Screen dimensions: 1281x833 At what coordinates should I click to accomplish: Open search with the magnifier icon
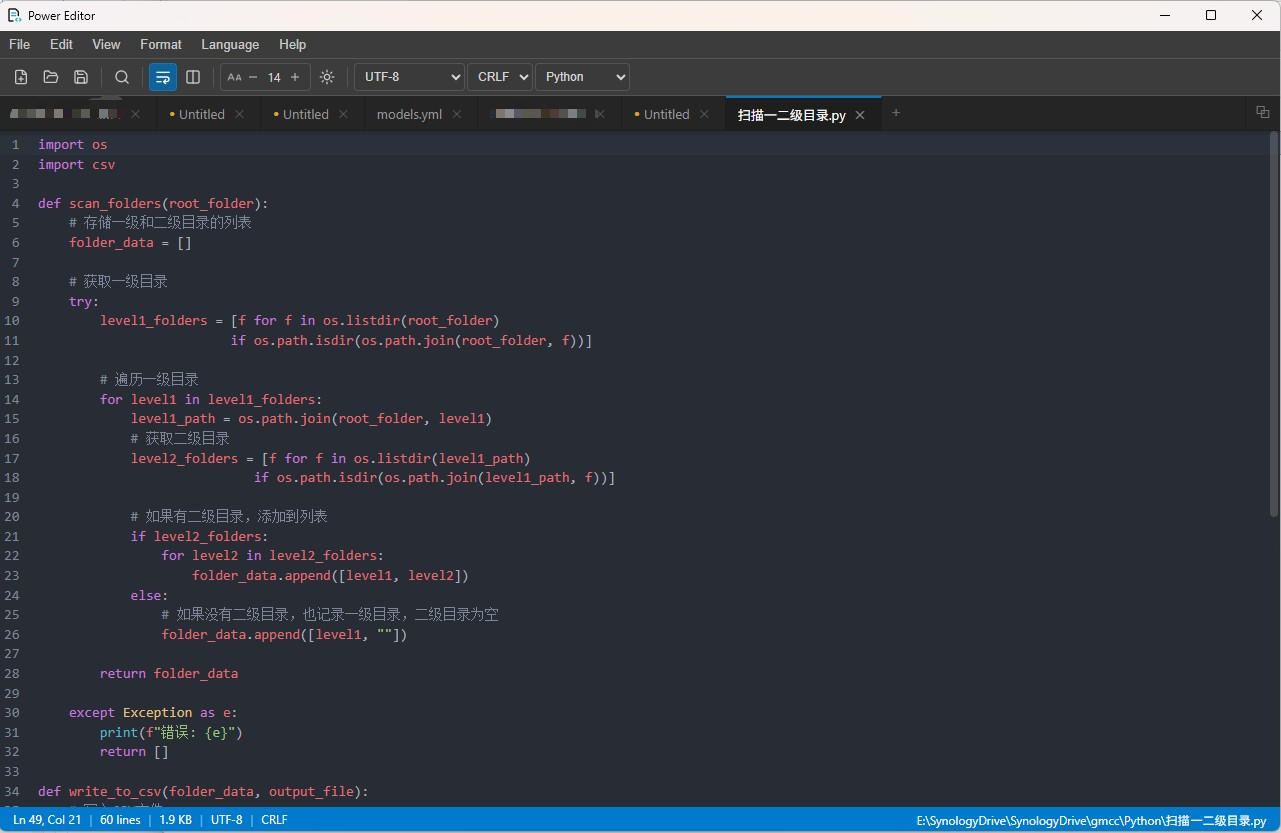[122, 77]
